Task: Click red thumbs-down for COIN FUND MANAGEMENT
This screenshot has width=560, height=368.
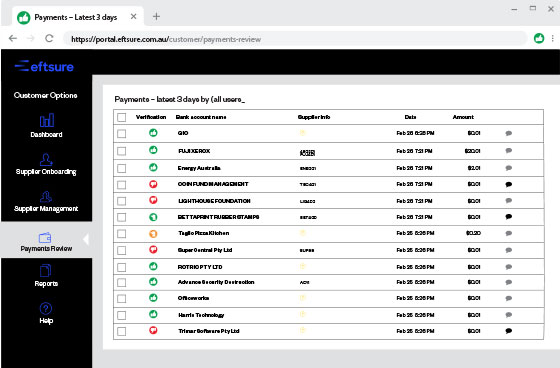Action: [x=153, y=184]
